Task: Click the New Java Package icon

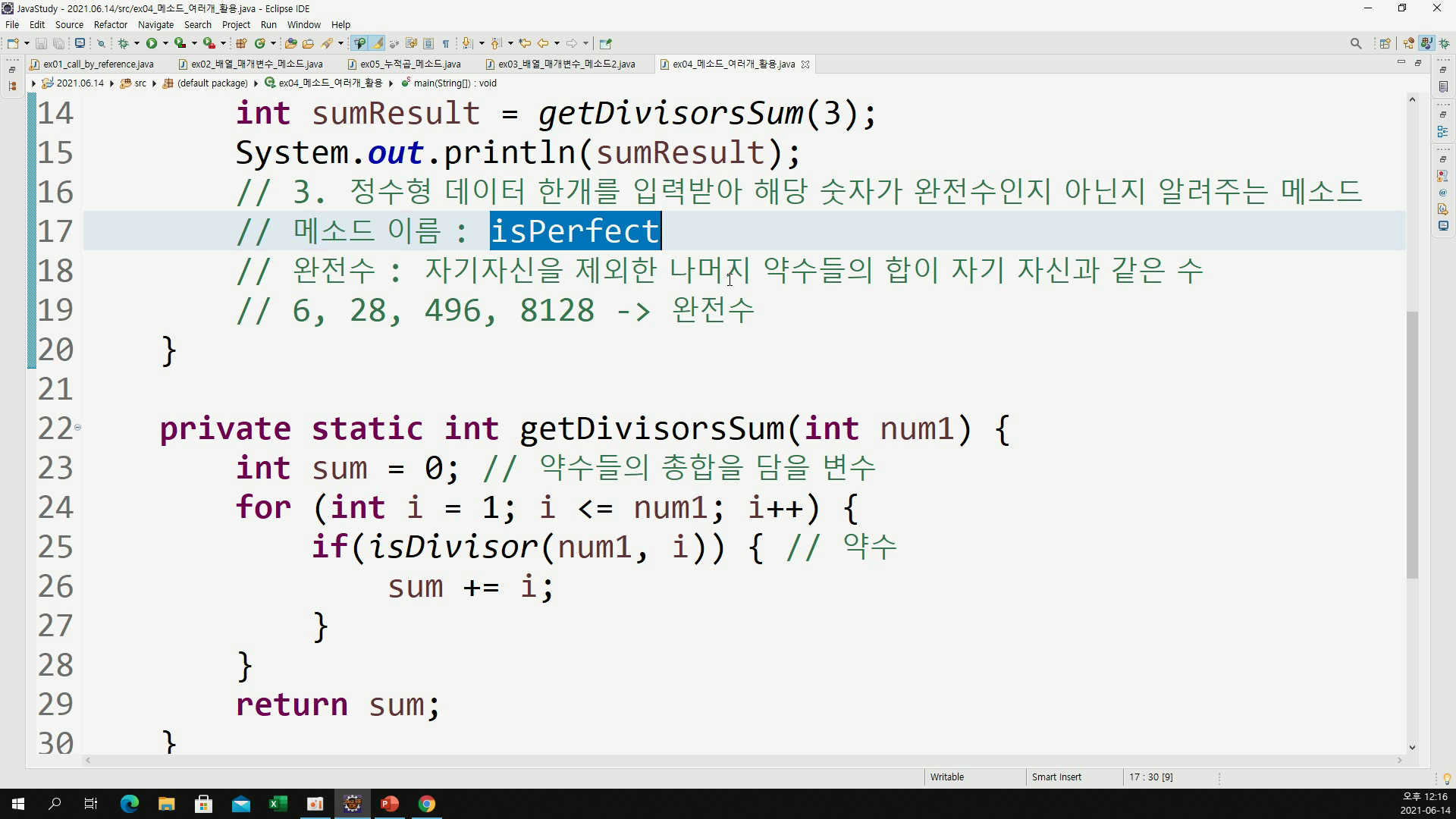Action: tap(241, 43)
